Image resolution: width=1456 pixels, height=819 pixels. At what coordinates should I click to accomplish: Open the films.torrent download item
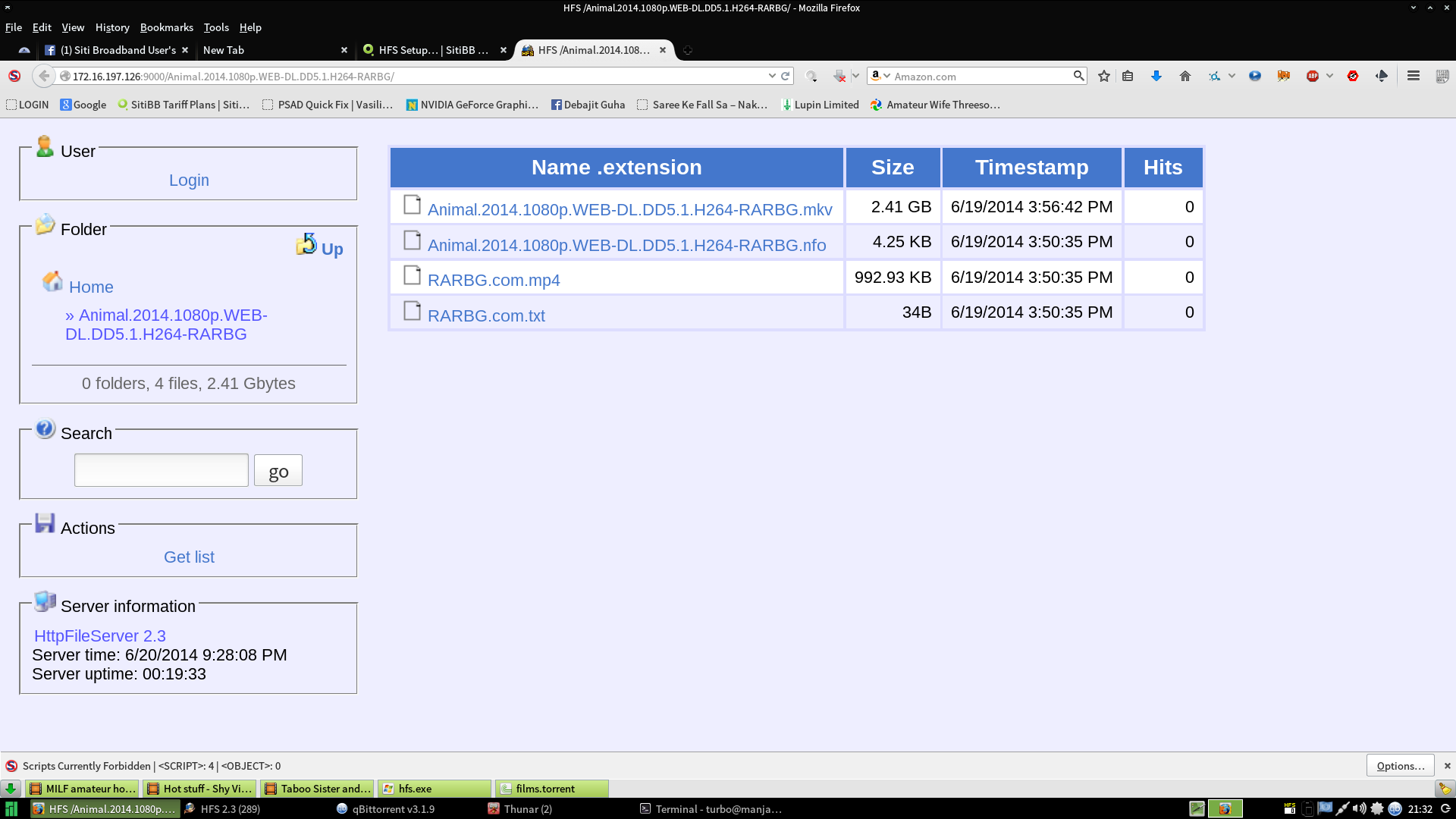point(551,789)
